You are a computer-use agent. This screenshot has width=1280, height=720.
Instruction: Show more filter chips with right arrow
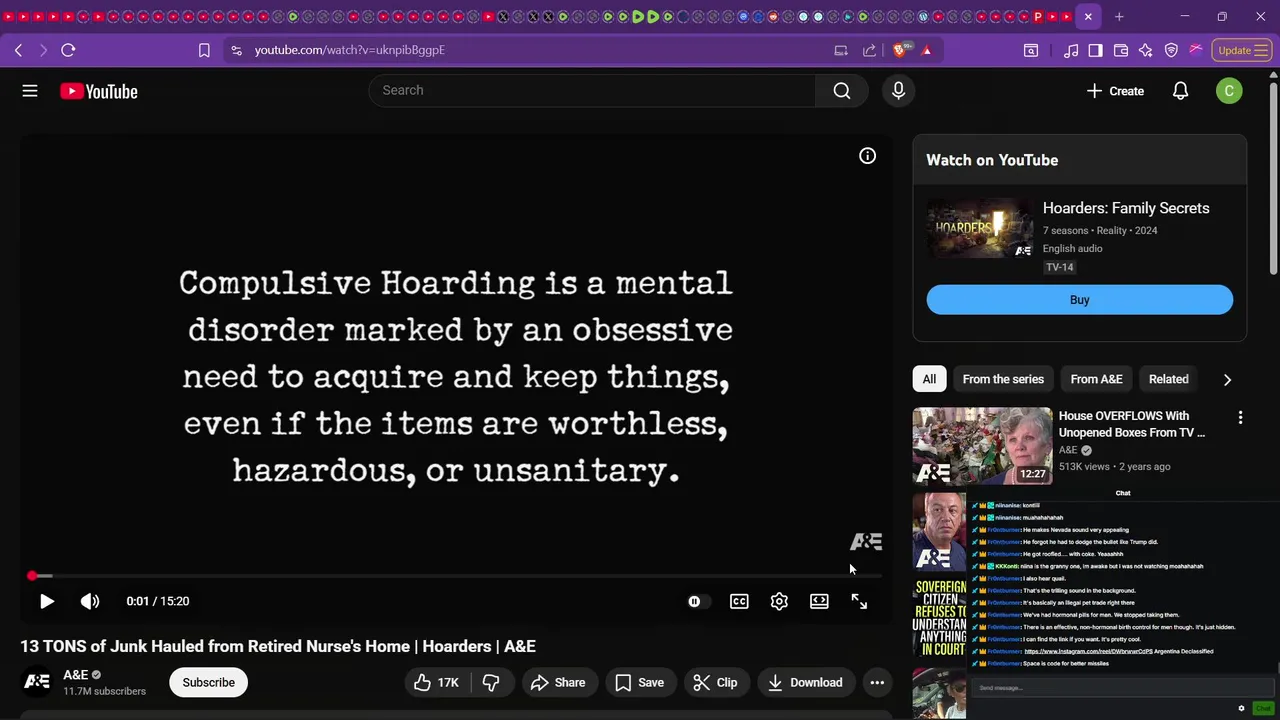pyautogui.click(x=1227, y=380)
